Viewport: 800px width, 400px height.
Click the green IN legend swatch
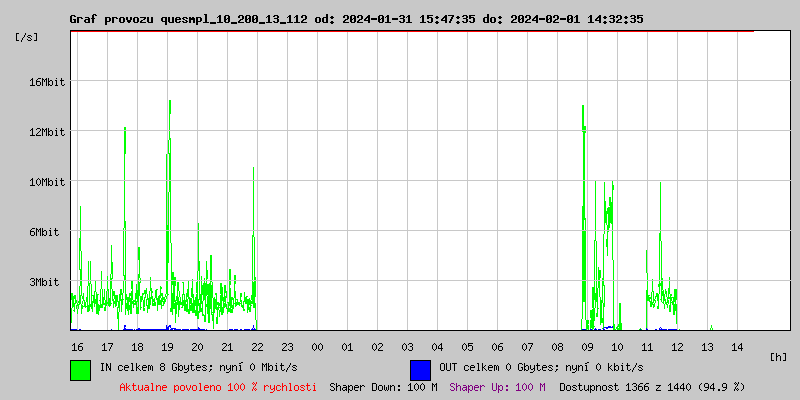pyautogui.click(x=80, y=369)
